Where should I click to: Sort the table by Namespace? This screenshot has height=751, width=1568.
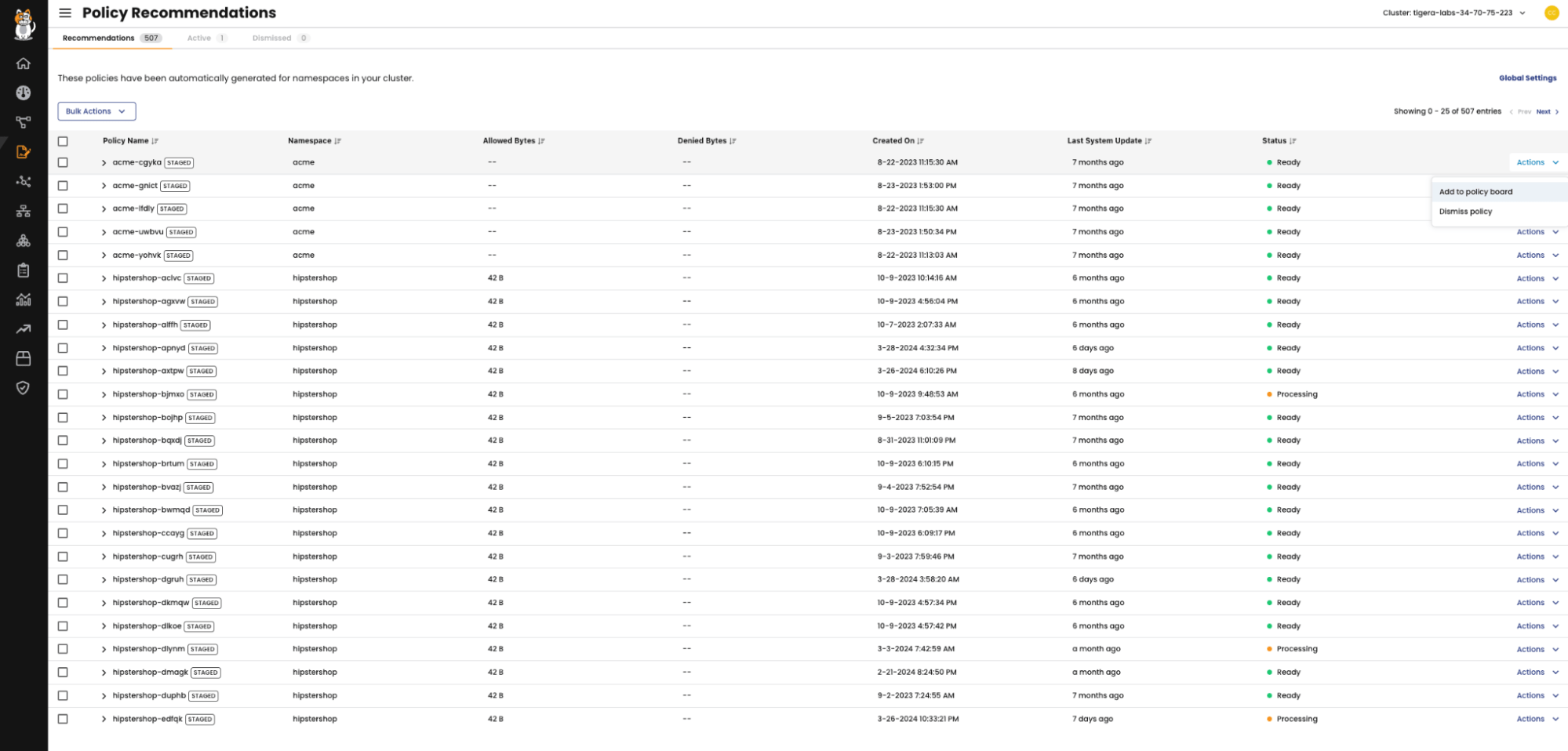point(314,141)
